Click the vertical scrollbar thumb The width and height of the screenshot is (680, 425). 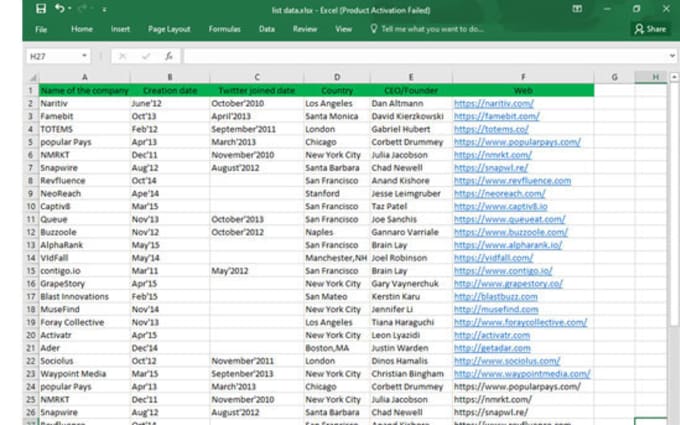pyautogui.click(x=674, y=204)
